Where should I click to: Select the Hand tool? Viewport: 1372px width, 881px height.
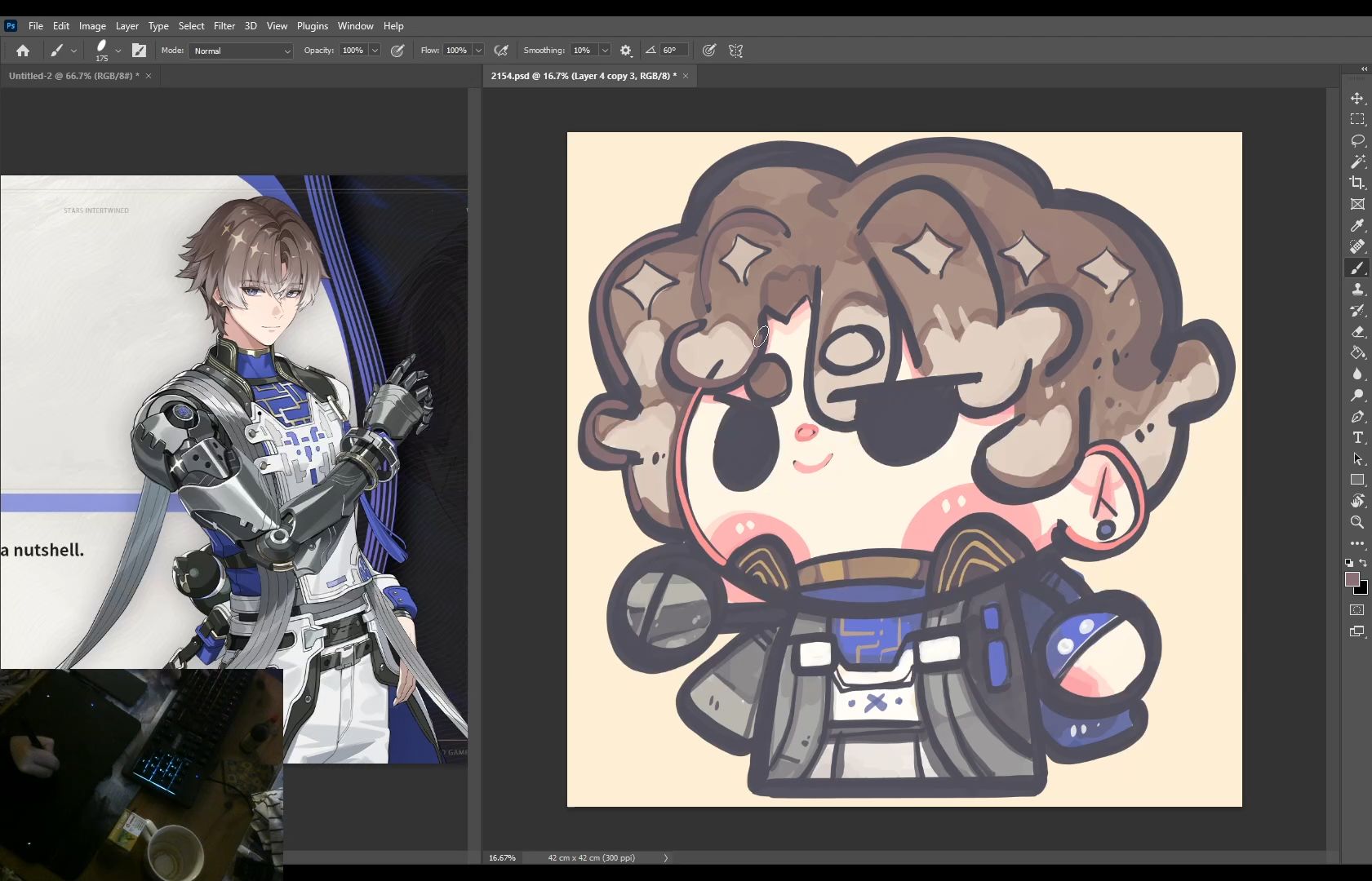[x=1357, y=501]
